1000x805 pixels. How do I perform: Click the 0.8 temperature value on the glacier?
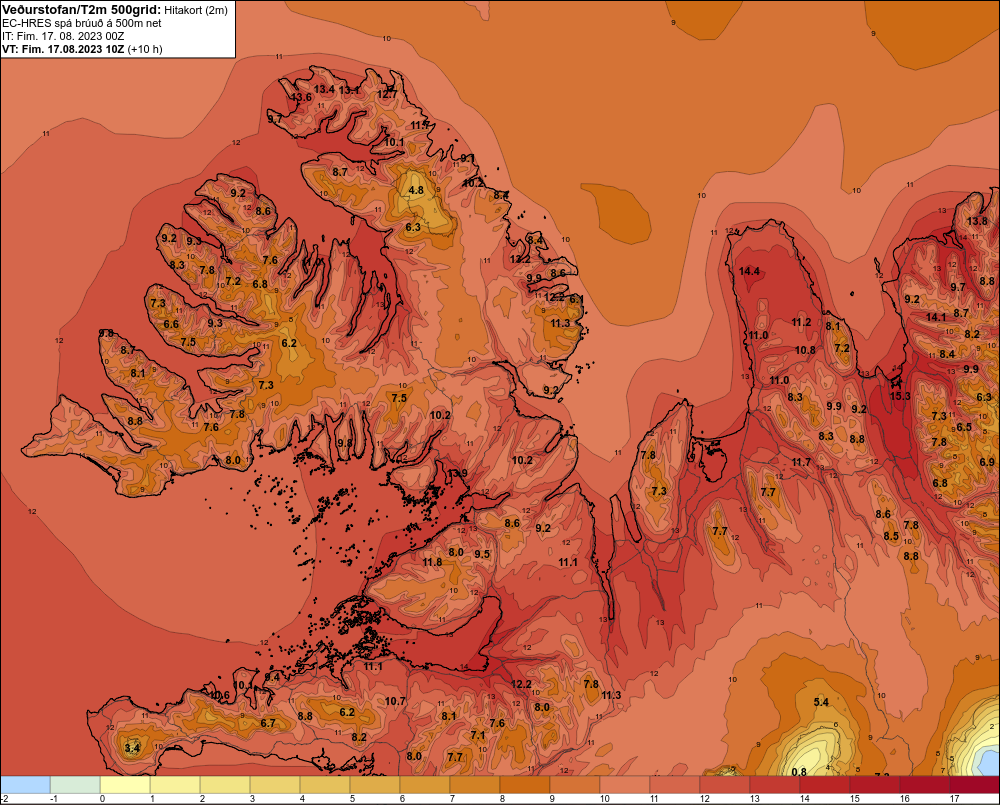(798, 772)
